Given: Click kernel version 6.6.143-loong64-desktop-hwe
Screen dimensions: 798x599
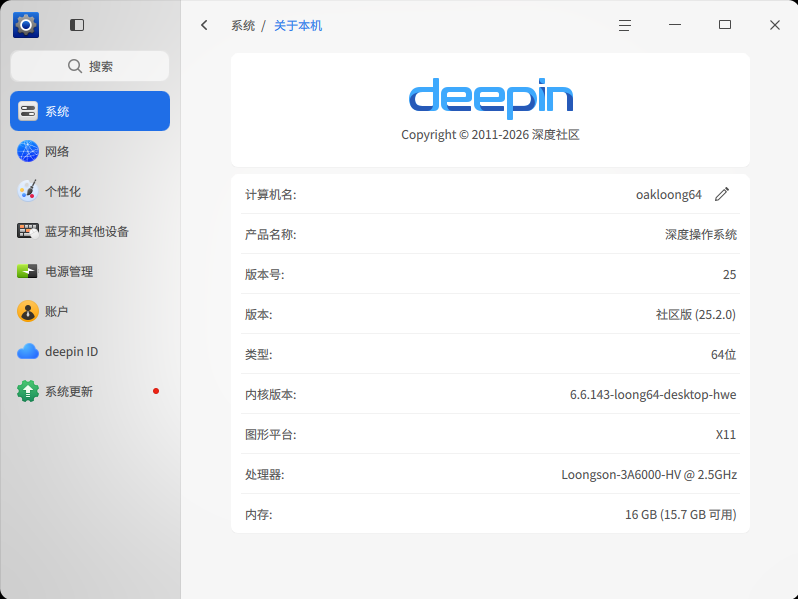Looking at the screenshot, I should coord(653,395).
